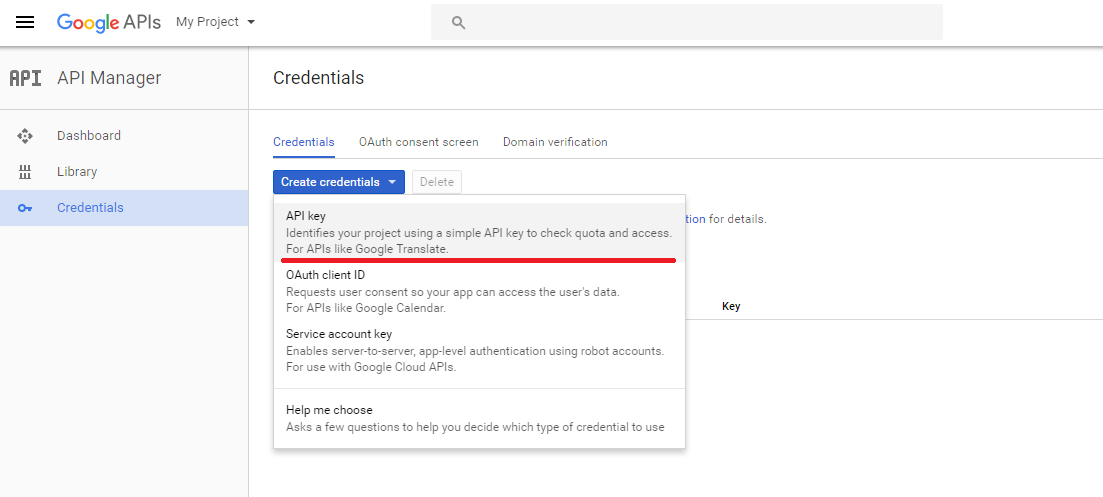Select the Credentials tab
Screen dimensions: 1103x497
point(304,142)
